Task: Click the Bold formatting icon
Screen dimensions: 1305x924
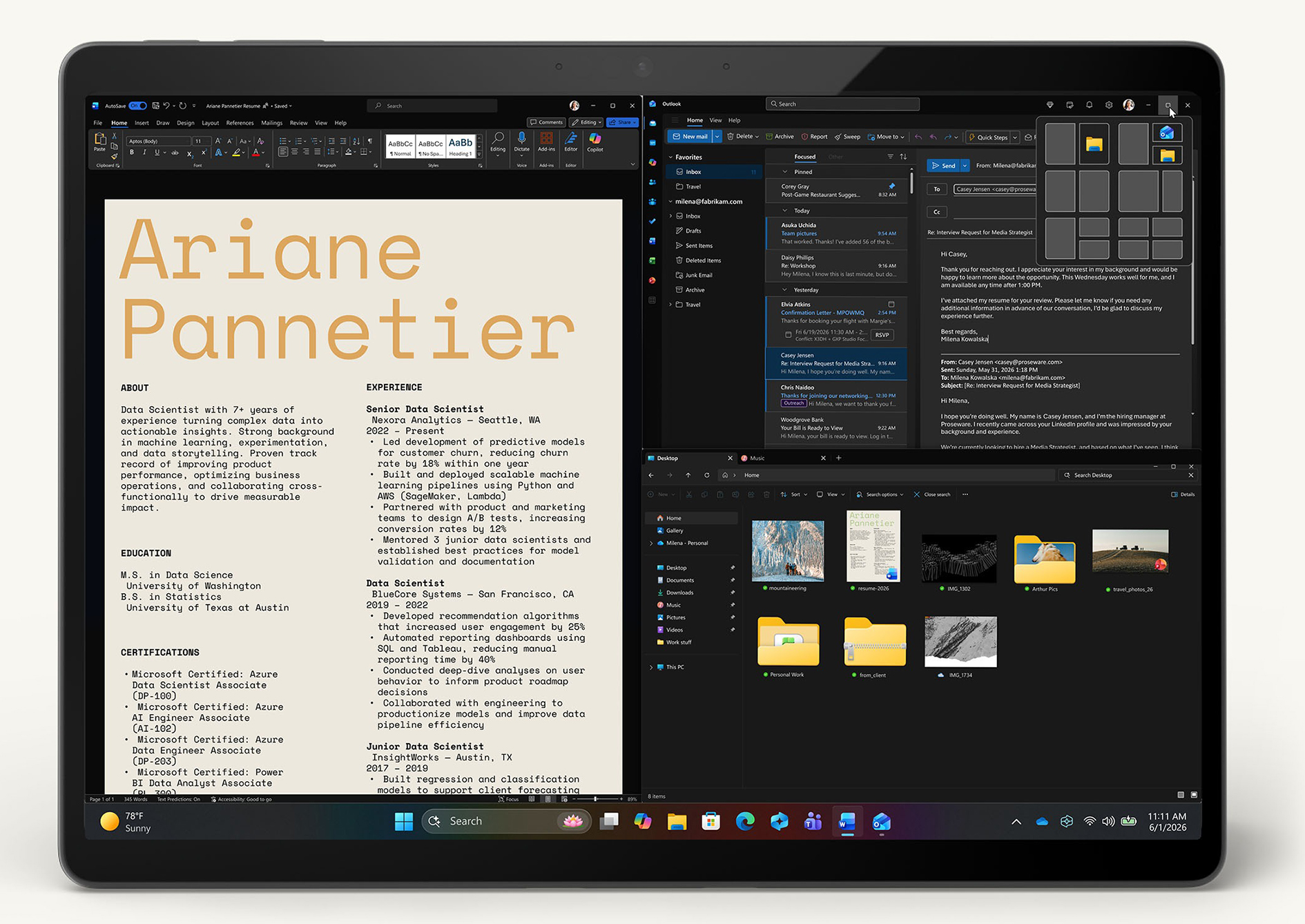Action: [x=132, y=153]
